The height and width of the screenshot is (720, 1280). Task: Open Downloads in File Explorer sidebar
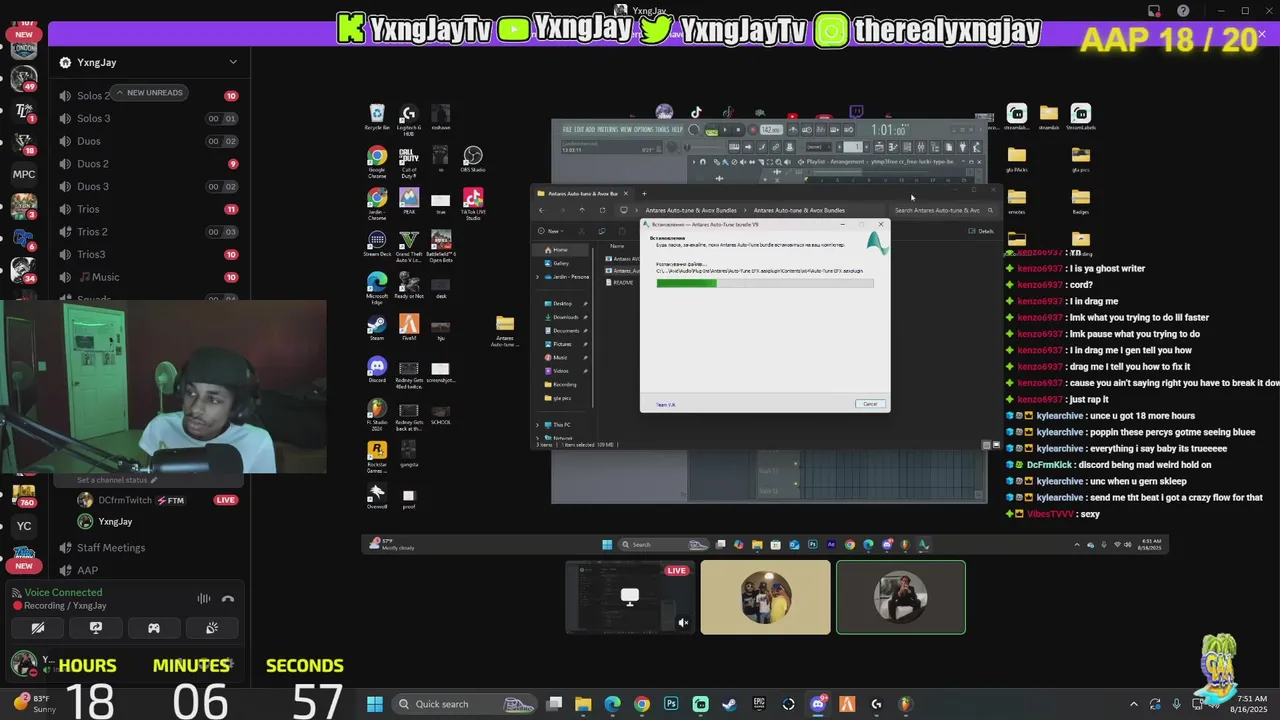[566, 317]
